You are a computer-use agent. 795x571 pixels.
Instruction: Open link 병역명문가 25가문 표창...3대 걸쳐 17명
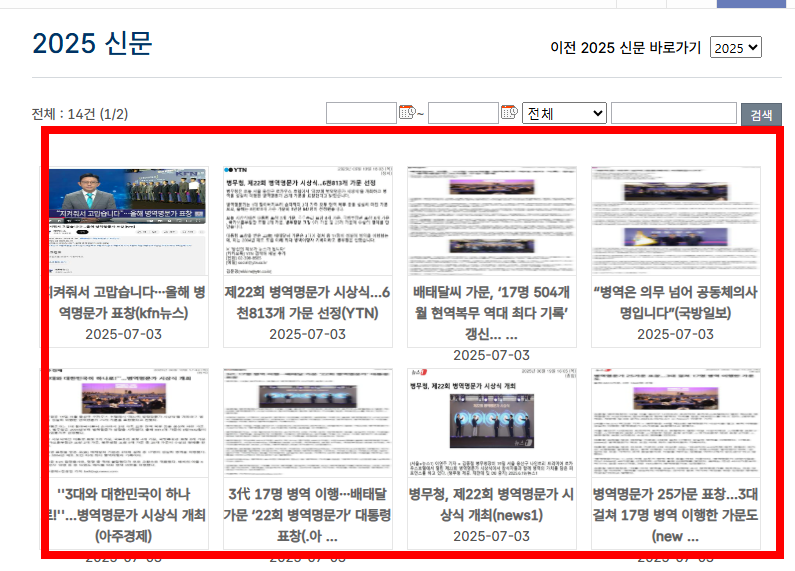point(676,515)
